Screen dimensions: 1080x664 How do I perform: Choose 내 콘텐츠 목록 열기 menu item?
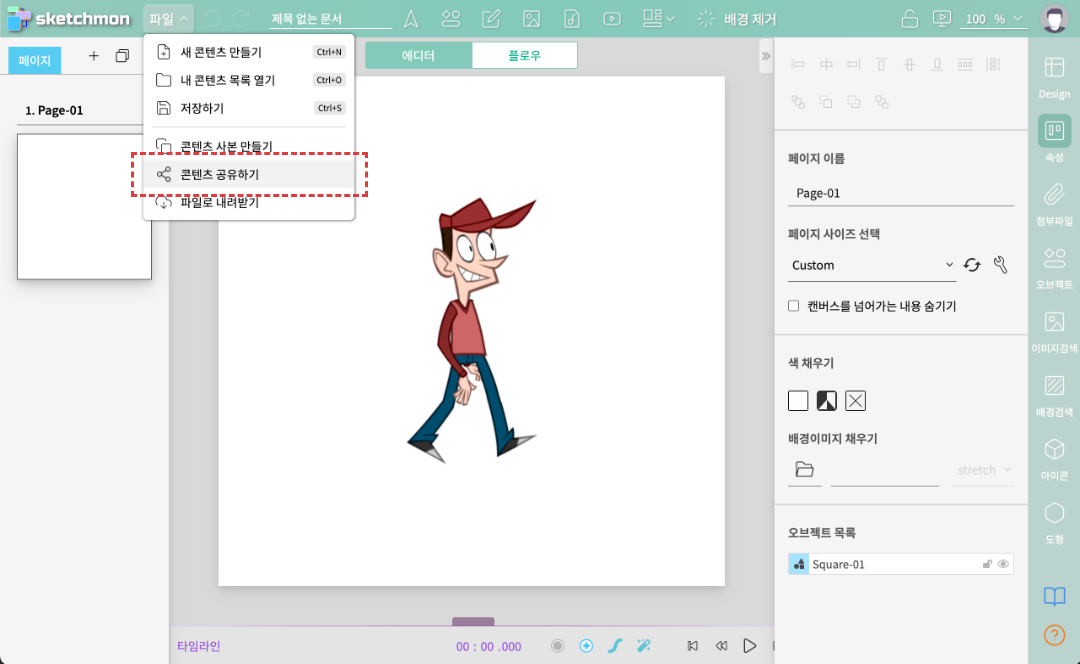click(x=249, y=80)
